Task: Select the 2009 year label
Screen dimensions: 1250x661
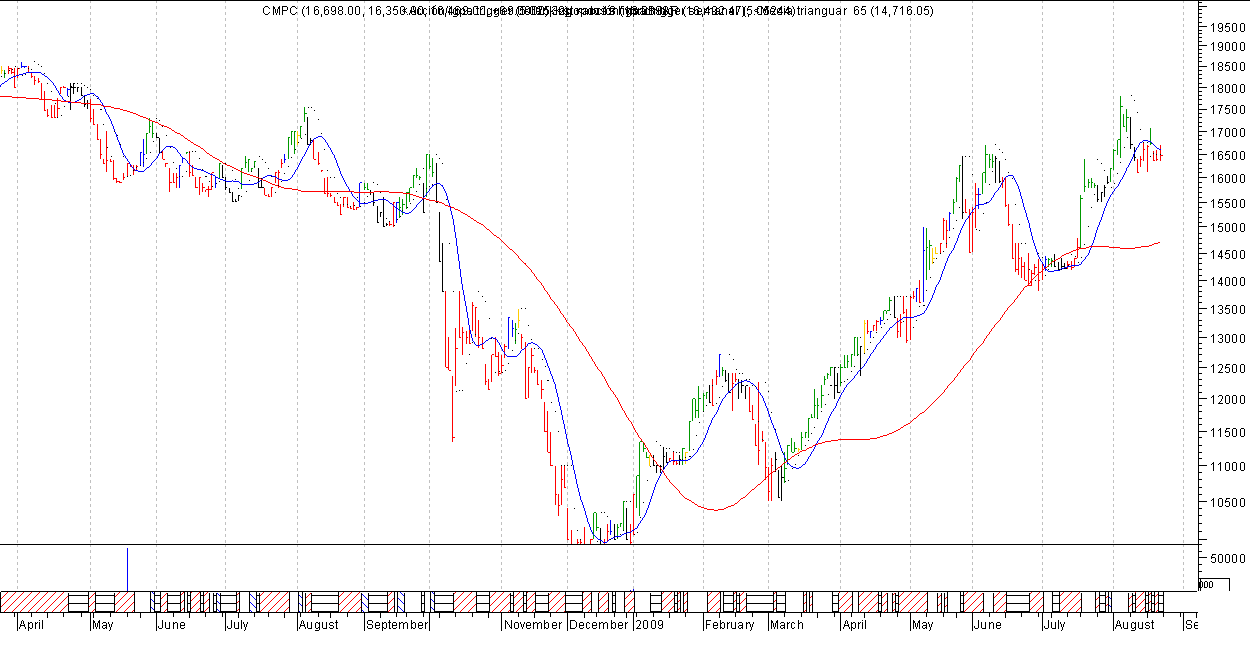Action: (649, 625)
